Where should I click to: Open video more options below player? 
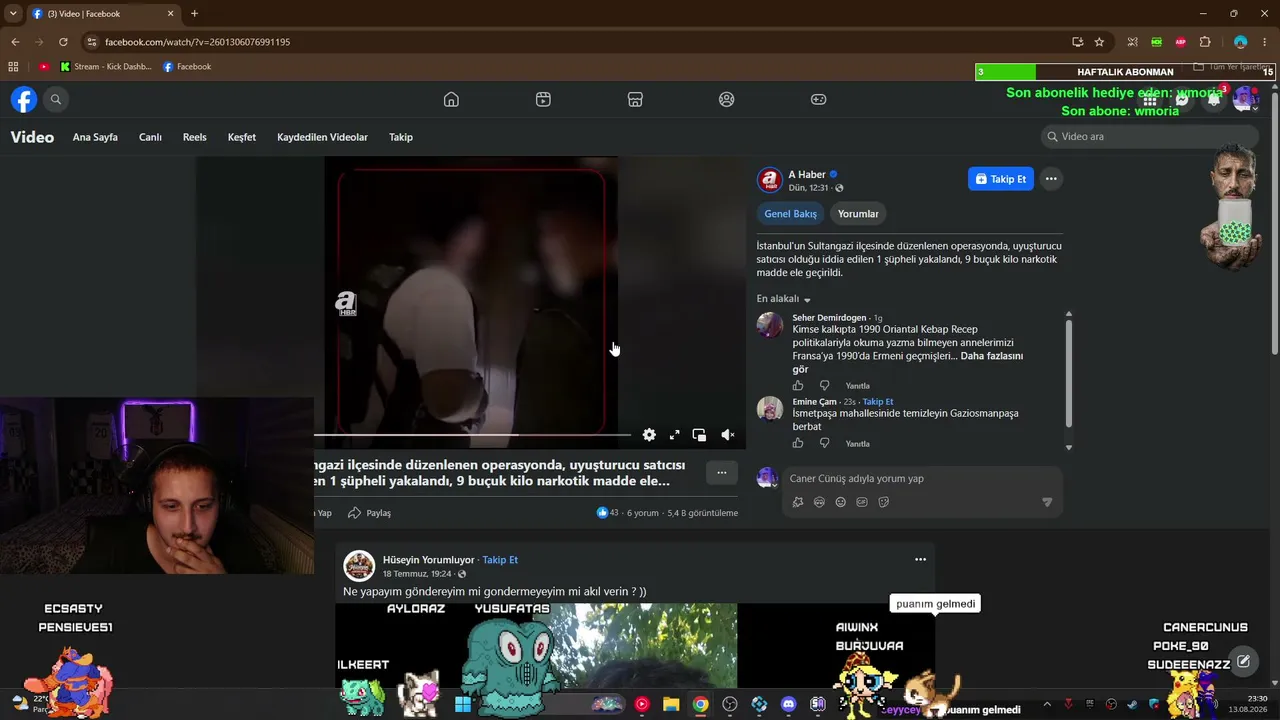pyautogui.click(x=721, y=473)
